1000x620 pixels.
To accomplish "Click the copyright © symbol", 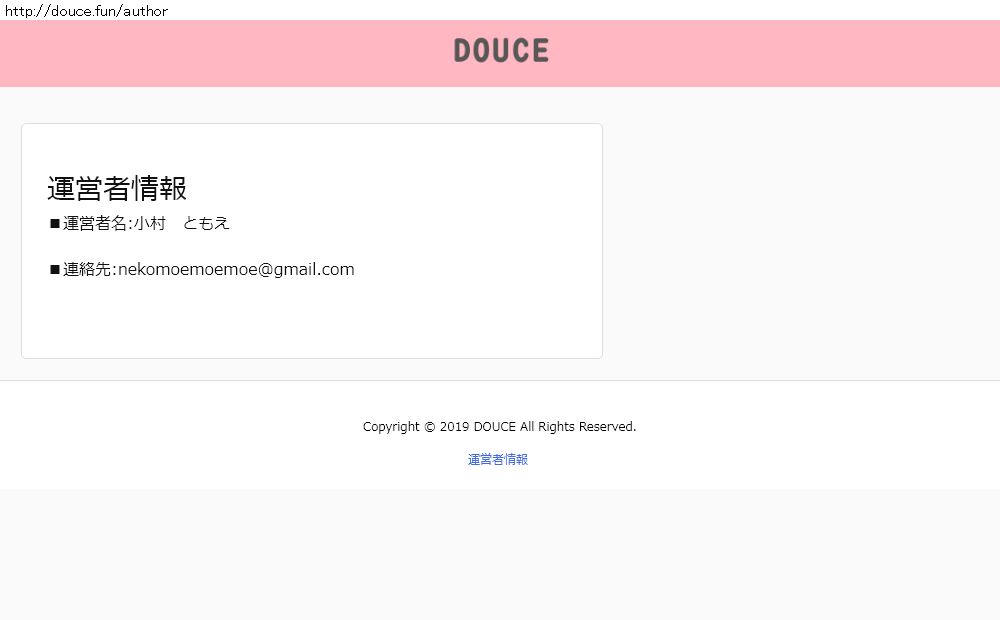I will point(429,427).
